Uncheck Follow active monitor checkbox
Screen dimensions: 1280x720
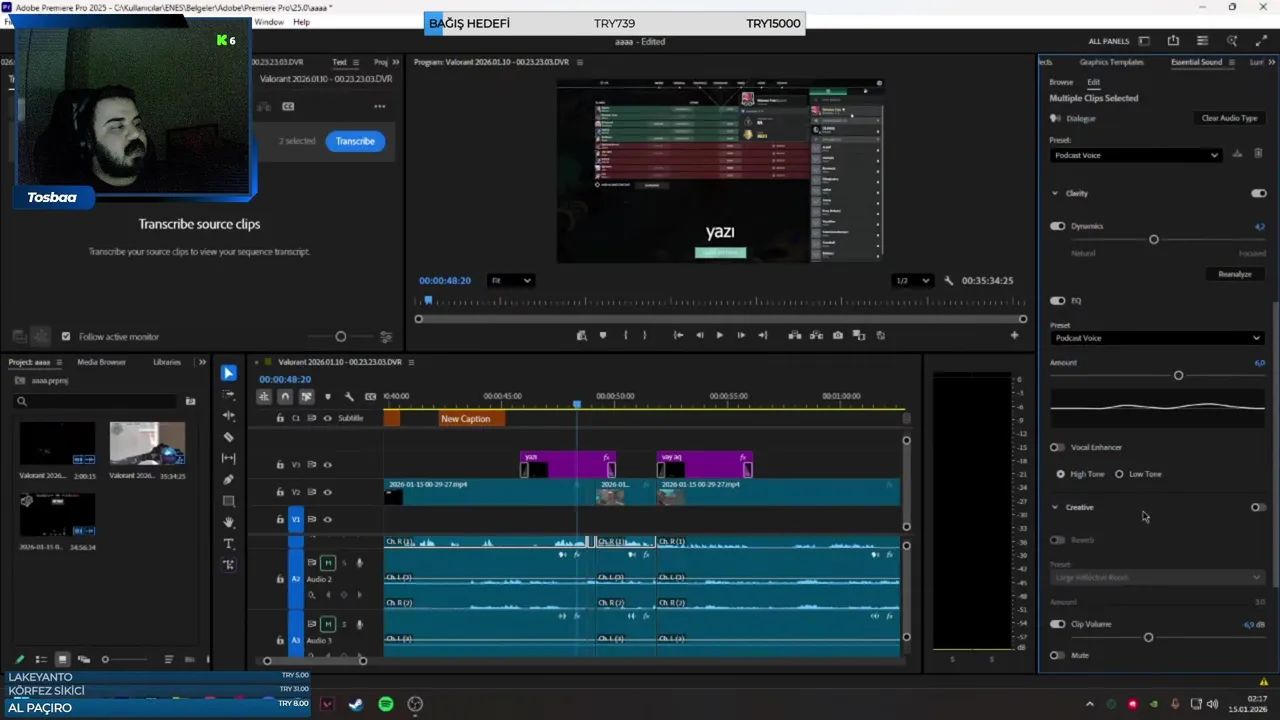coord(66,337)
